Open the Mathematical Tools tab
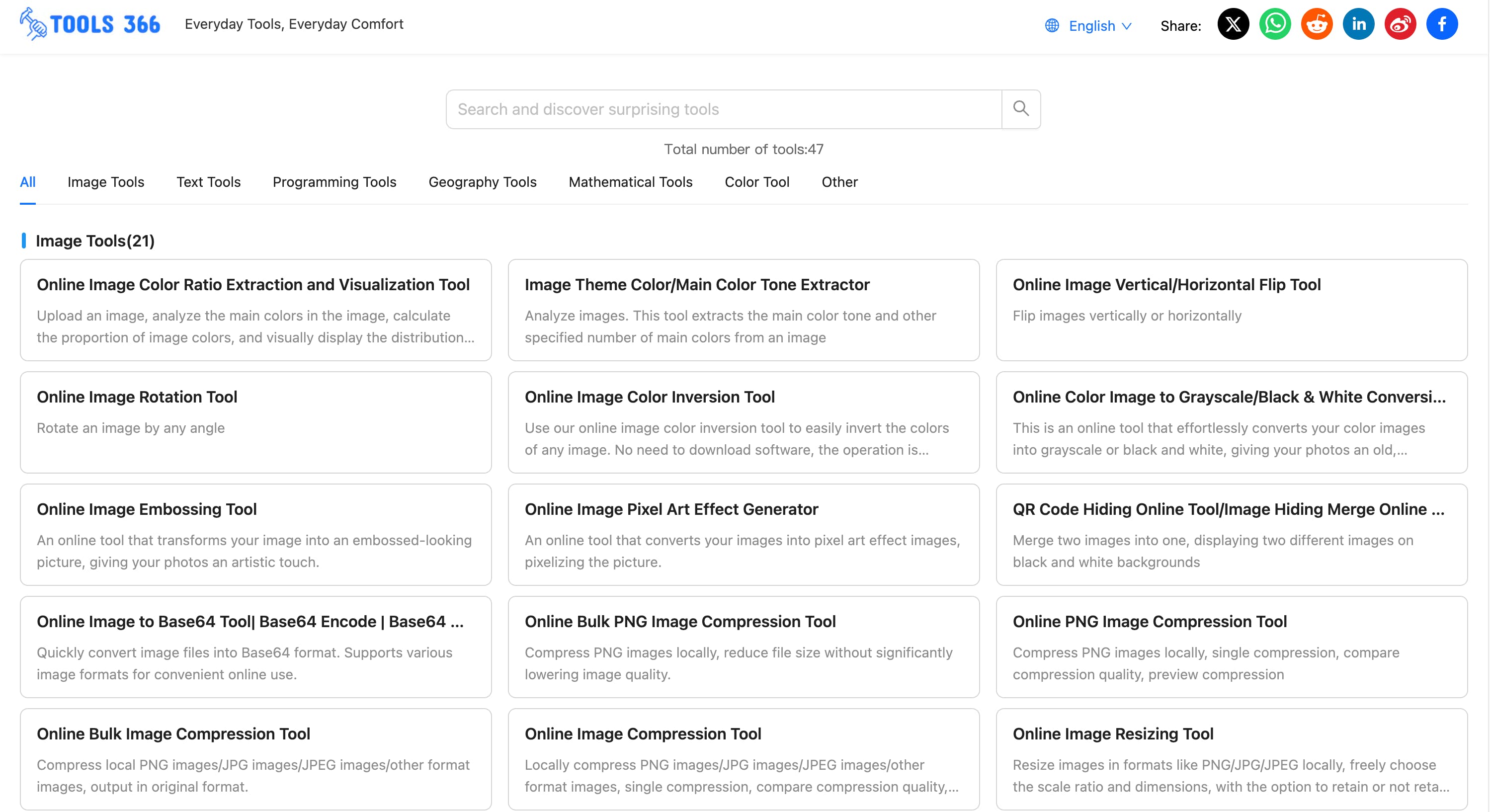Image resolution: width=1490 pixels, height=812 pixels. pos(631,182)
